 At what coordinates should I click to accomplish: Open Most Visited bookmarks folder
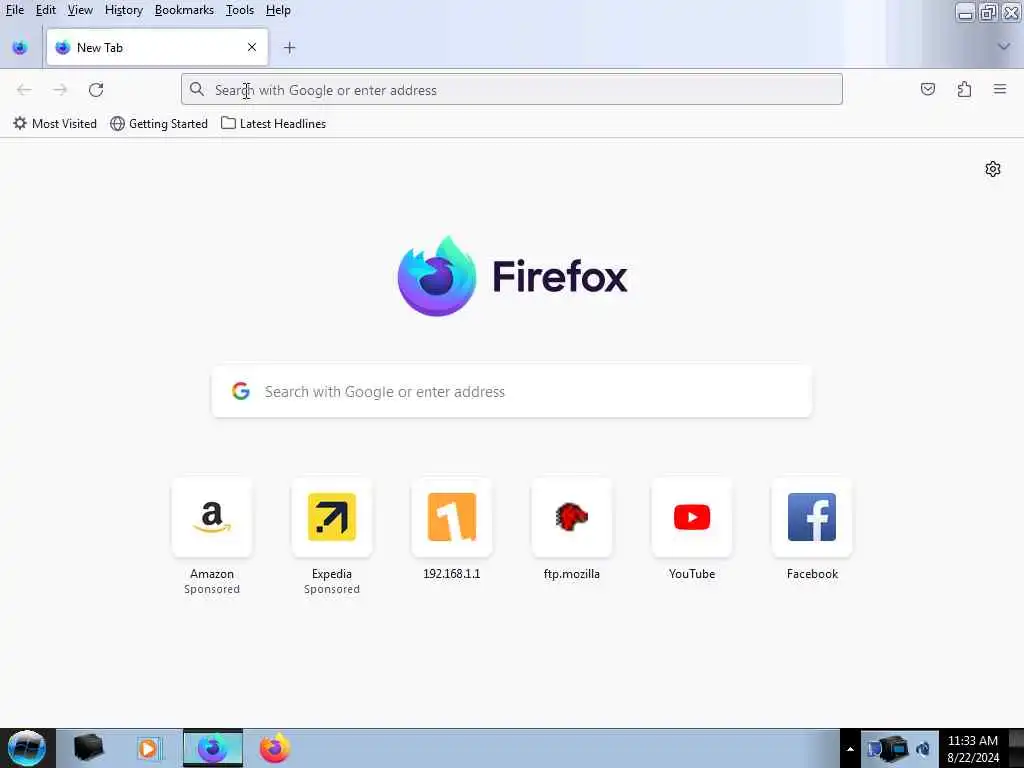coord(55,123)
